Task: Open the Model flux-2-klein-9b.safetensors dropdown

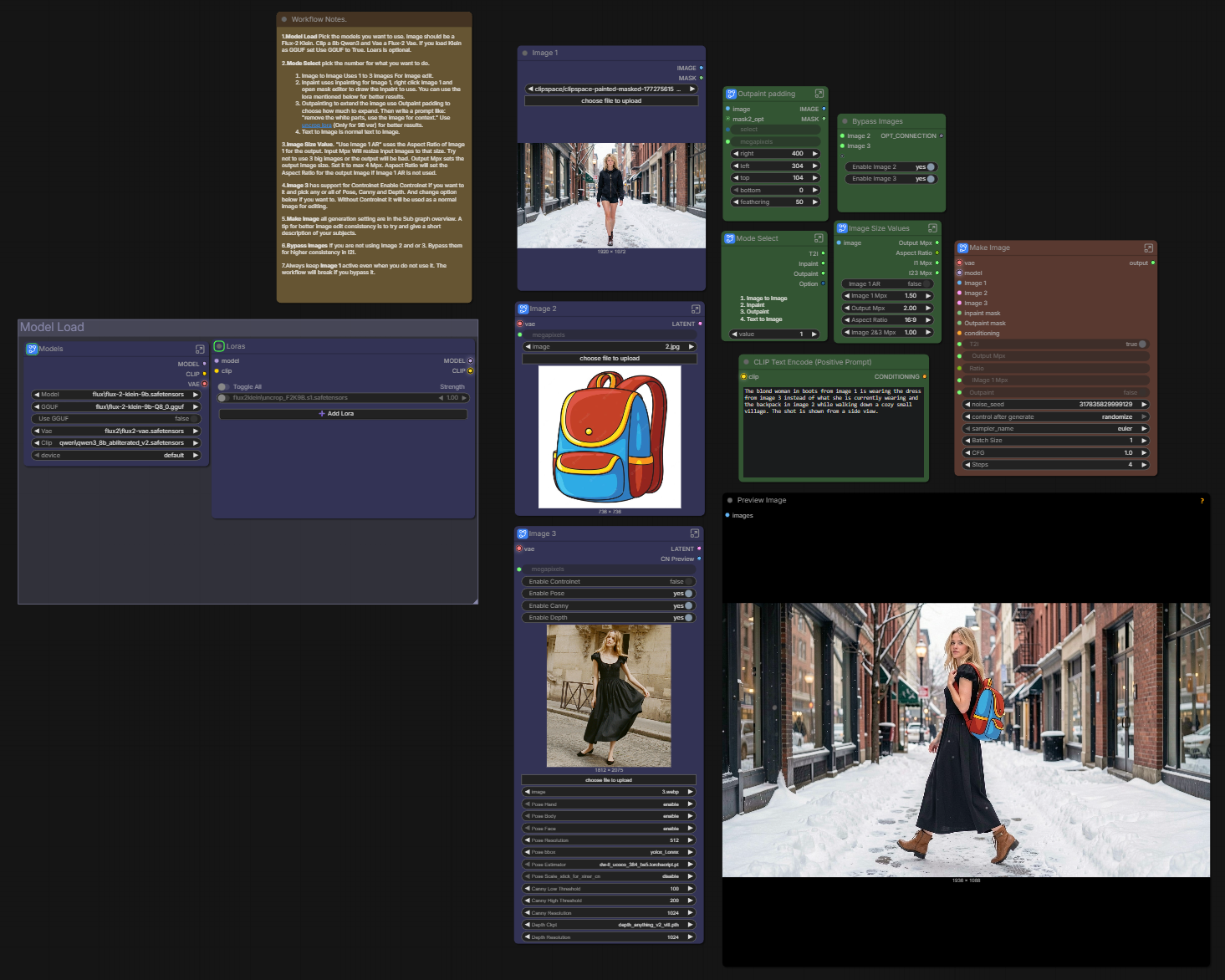Action: 116,395
